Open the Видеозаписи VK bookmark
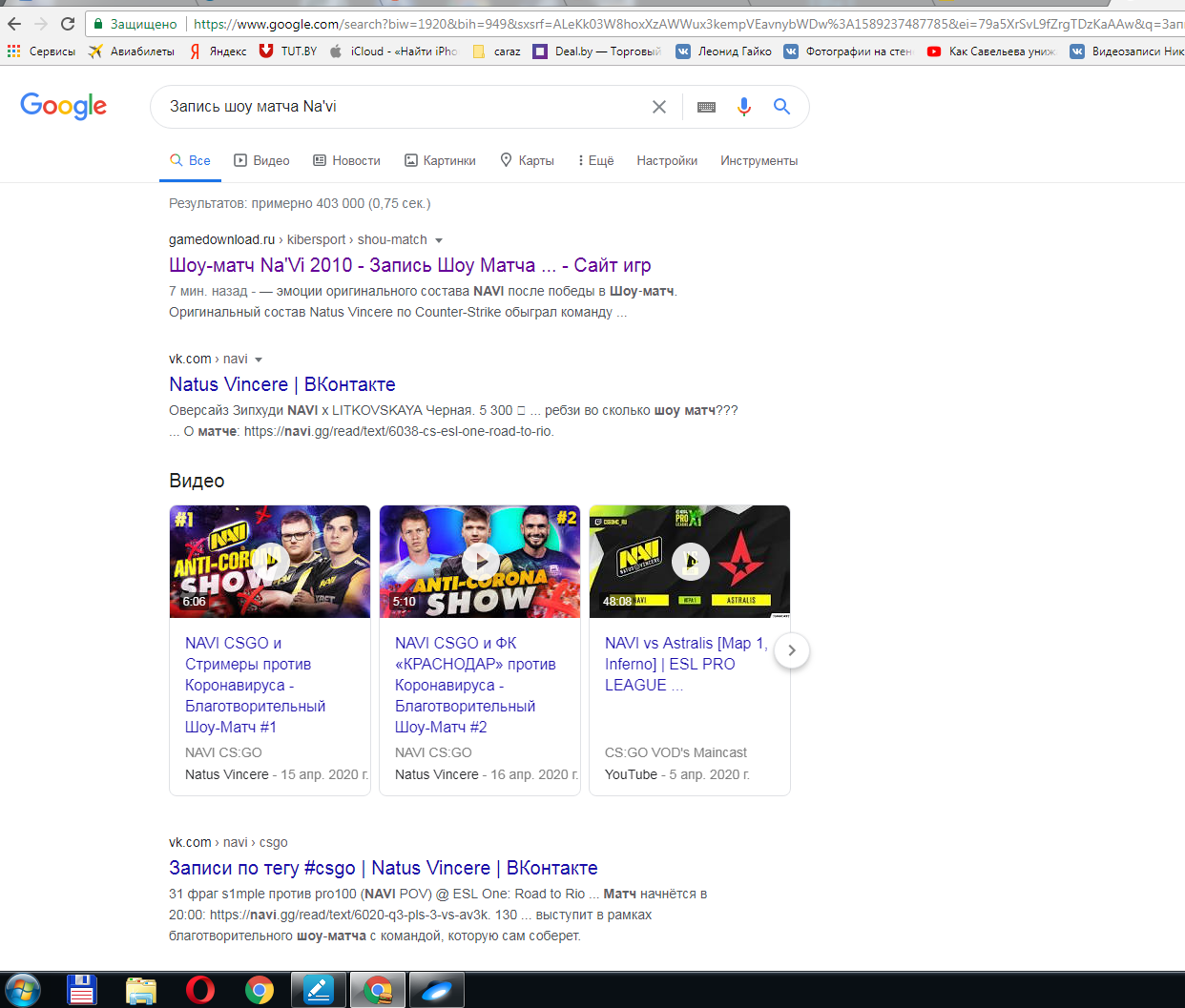1185x1008 pixels. [1127, 51]
